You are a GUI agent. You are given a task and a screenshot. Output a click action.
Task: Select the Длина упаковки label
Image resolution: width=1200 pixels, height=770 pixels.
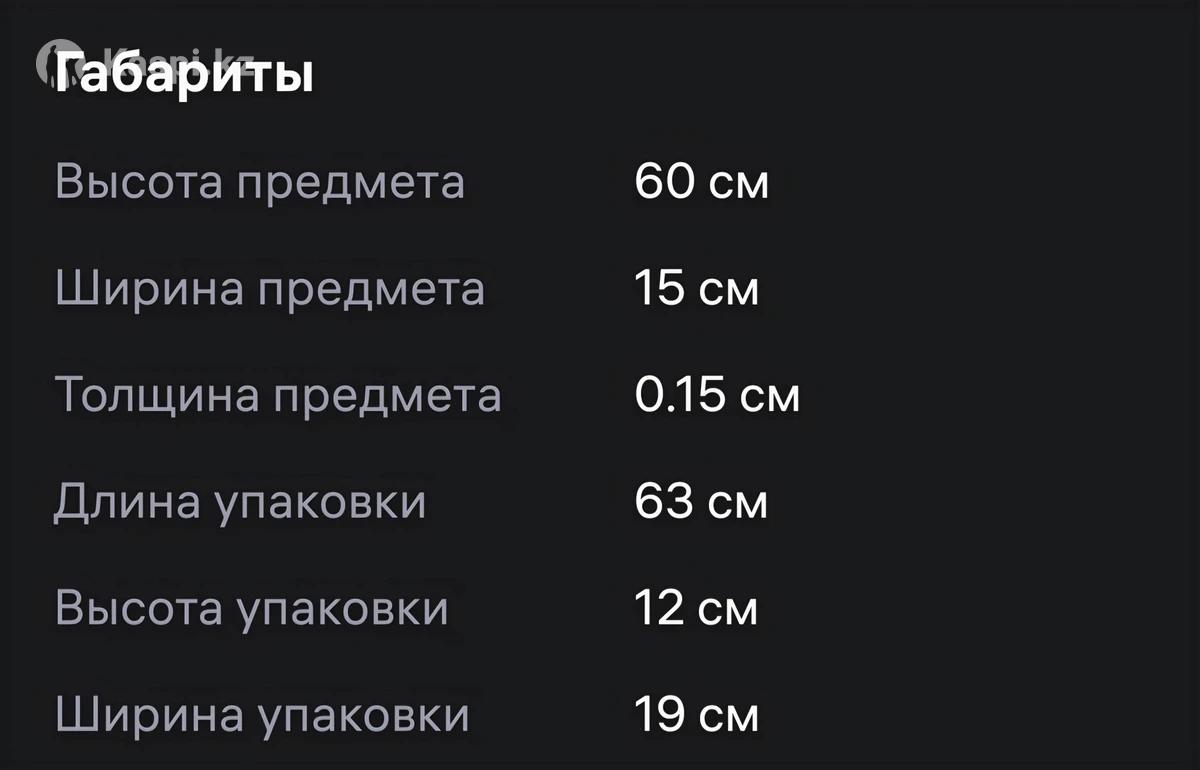click(240, 502)
